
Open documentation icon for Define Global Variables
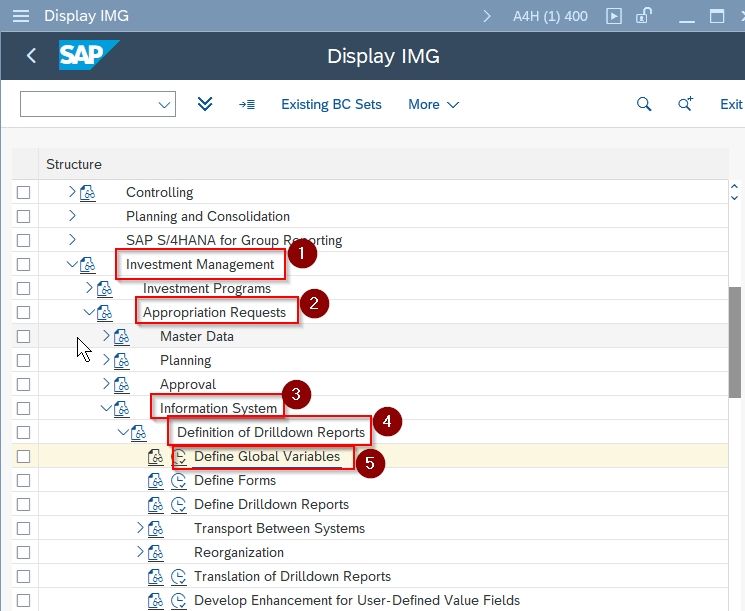[156, 457]
